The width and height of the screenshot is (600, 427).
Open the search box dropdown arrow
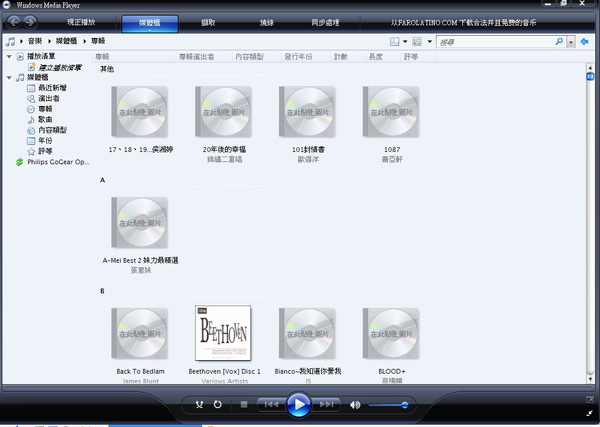tap(571, 42)
